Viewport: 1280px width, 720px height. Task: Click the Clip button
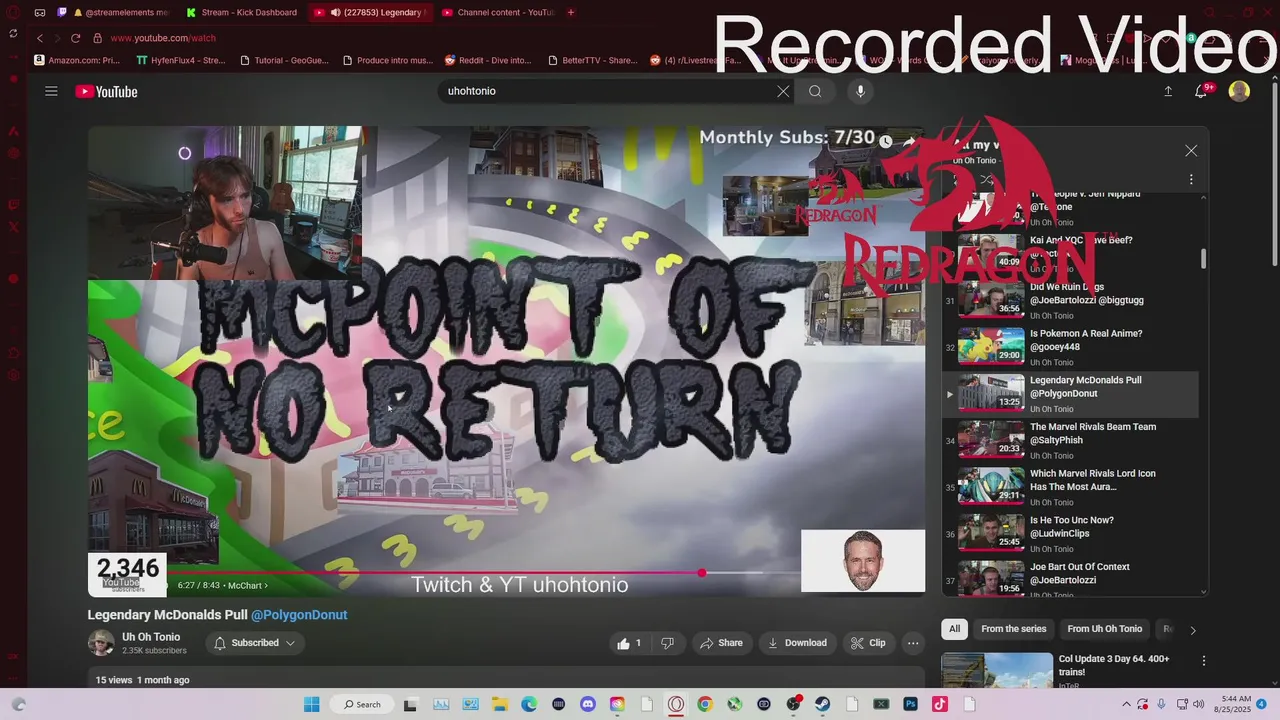(868, 643)
